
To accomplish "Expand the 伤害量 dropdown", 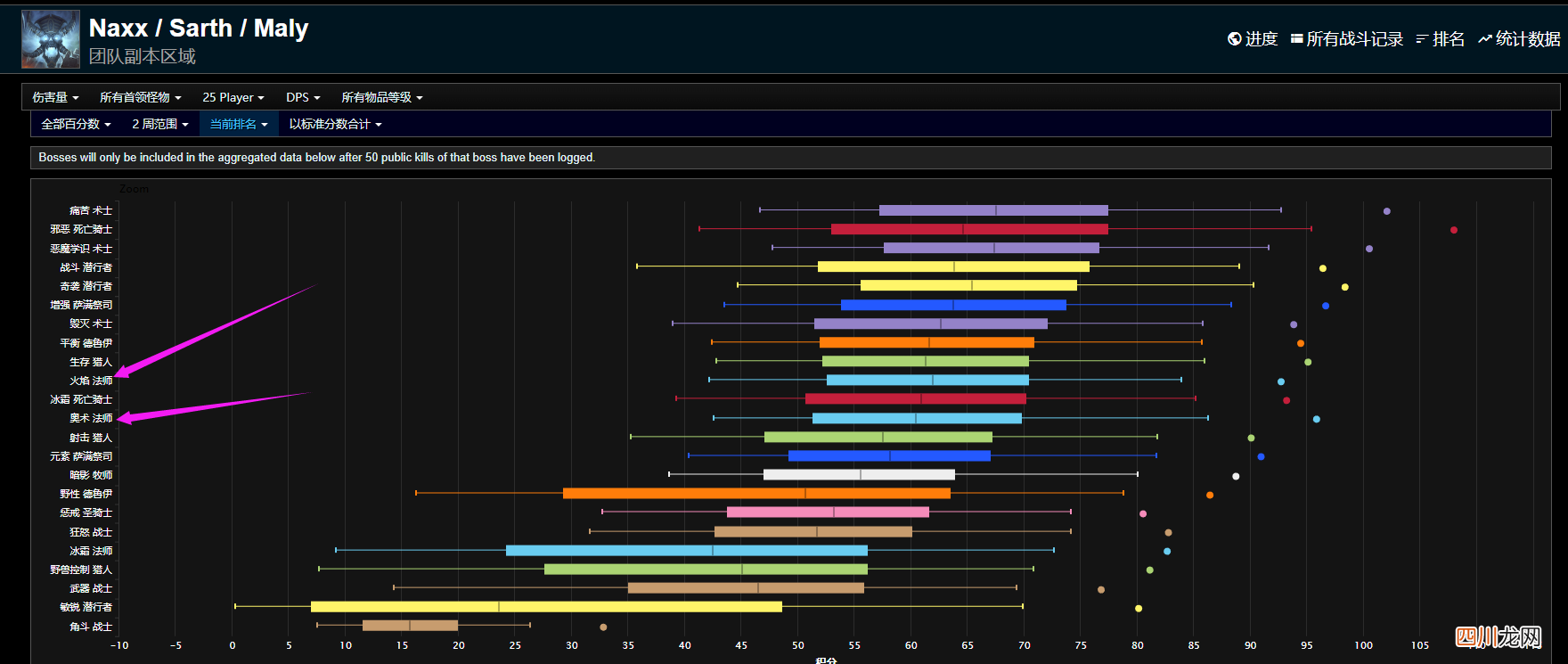I will point(55,97).
